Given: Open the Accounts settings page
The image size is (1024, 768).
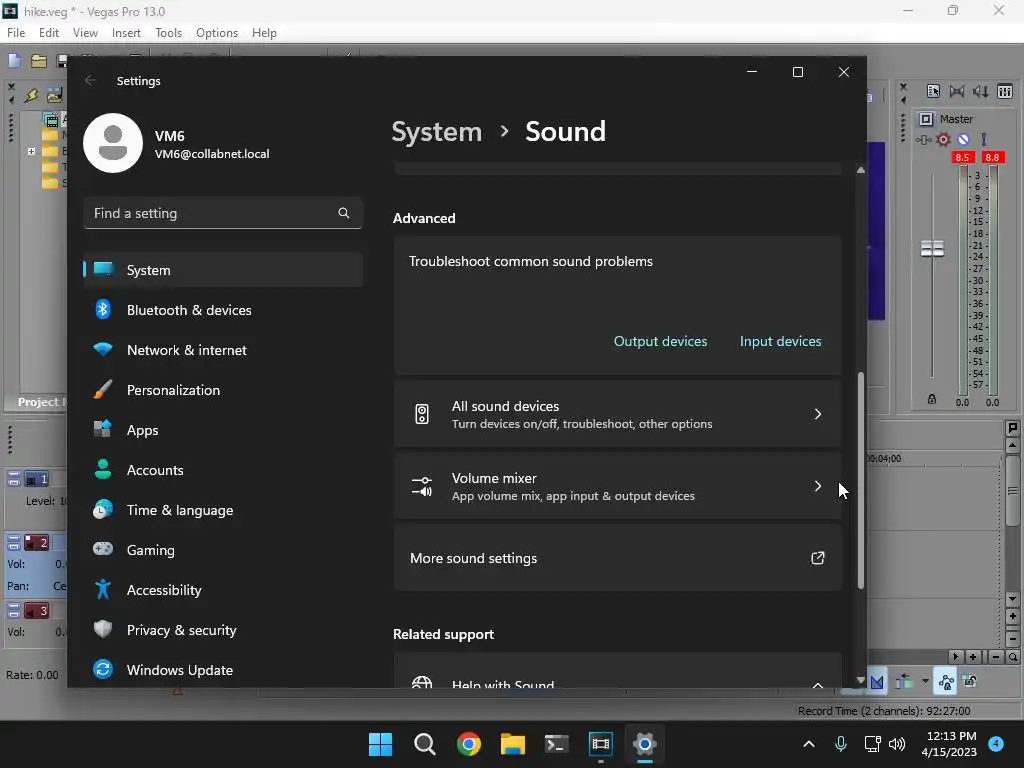Looking at the screenshot, I should coord(223,470).
